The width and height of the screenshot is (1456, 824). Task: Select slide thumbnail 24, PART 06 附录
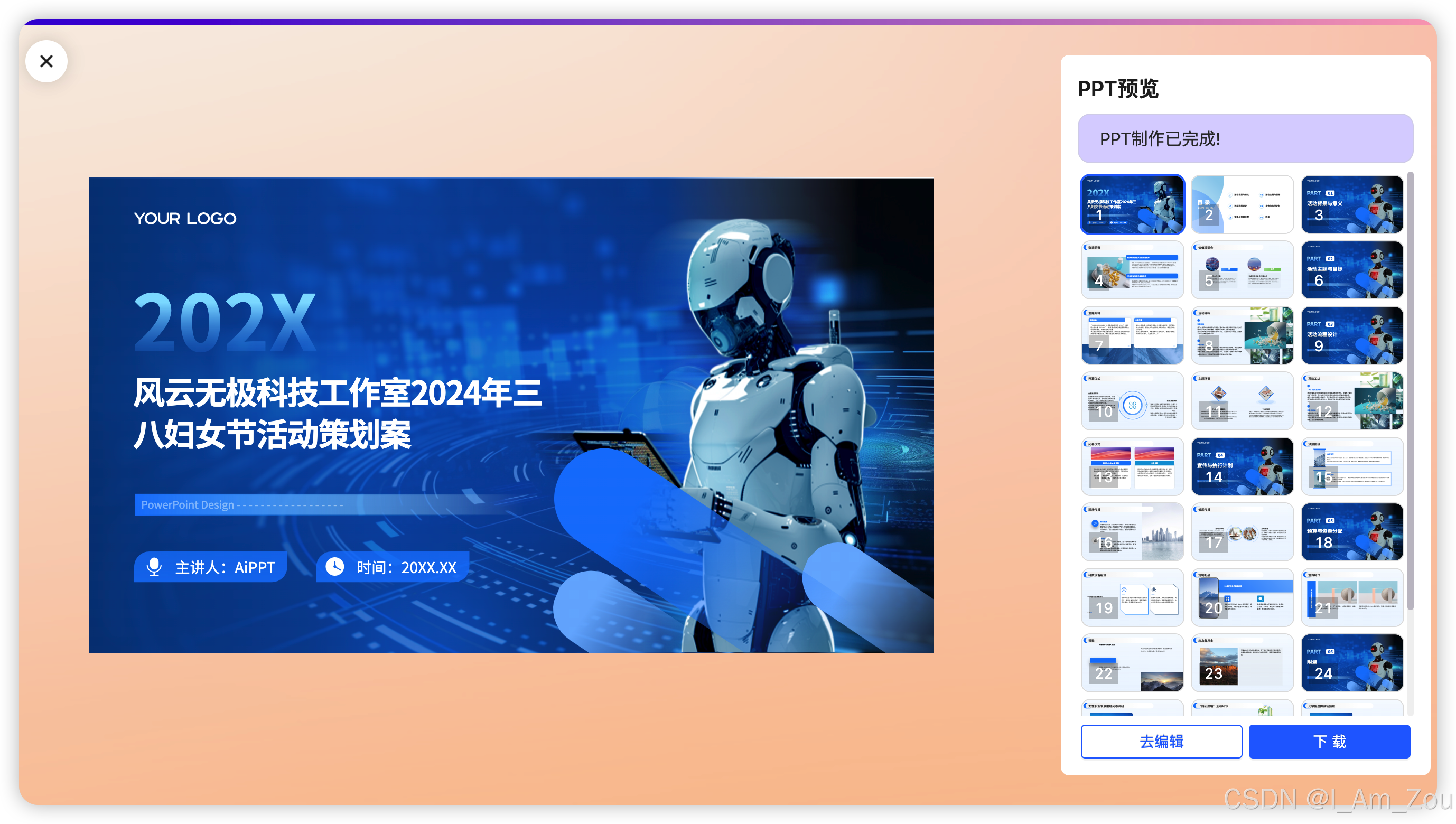click(x=1351, y=663)
